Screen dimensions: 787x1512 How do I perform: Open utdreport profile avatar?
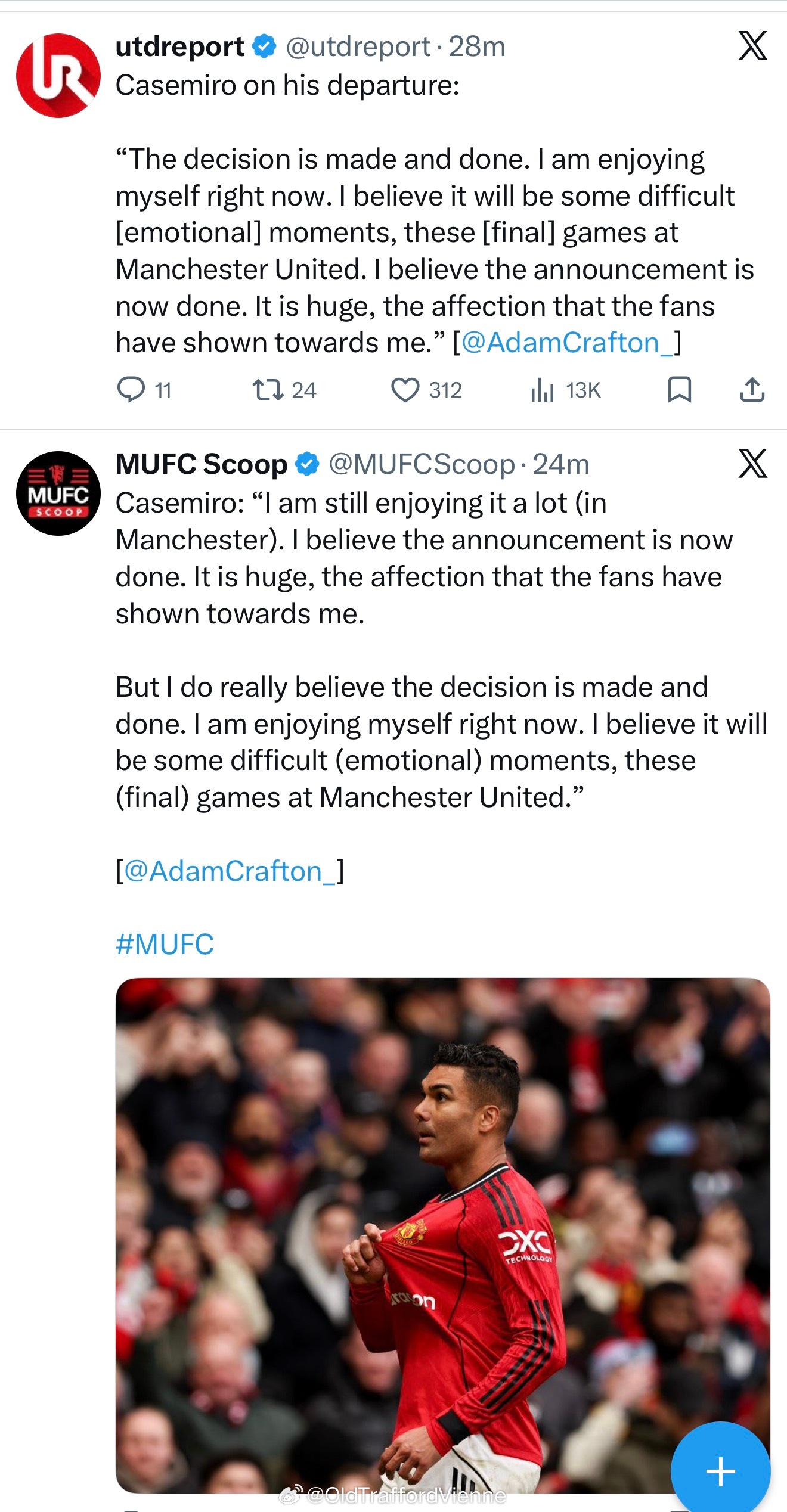pos(58,76)
